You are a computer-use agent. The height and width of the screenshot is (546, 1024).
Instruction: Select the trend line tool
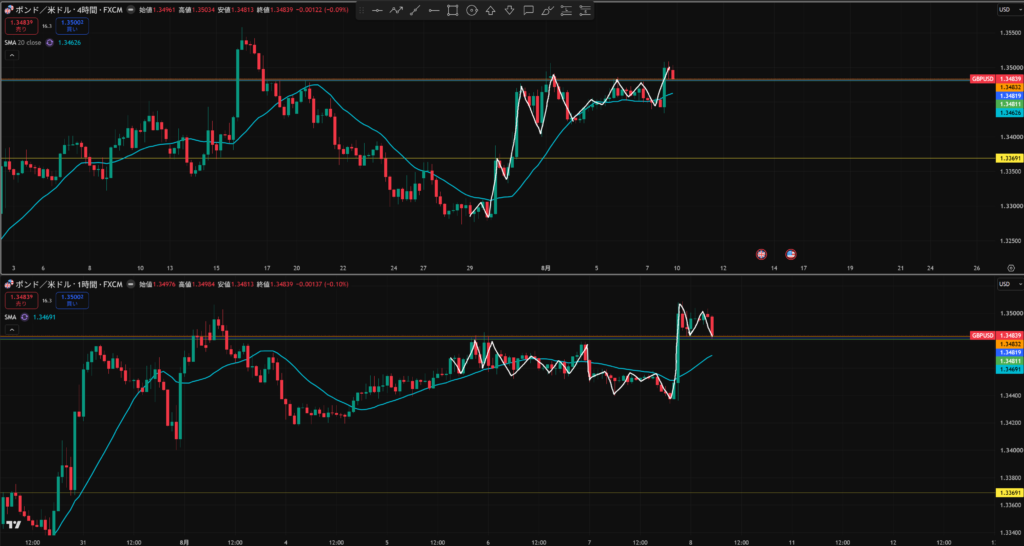pos(415,10)
